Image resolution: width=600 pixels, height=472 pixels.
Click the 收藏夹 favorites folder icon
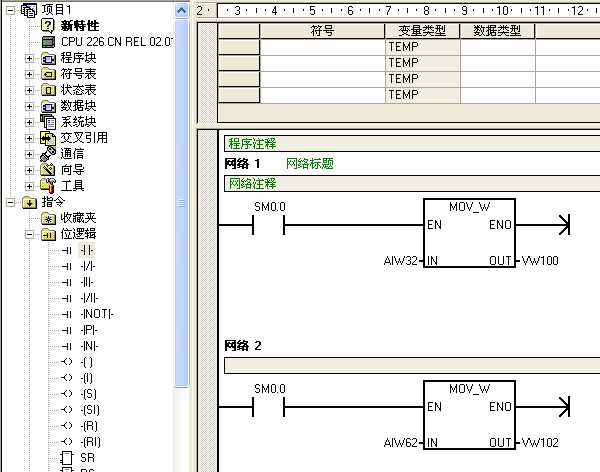tap(48, 218)
